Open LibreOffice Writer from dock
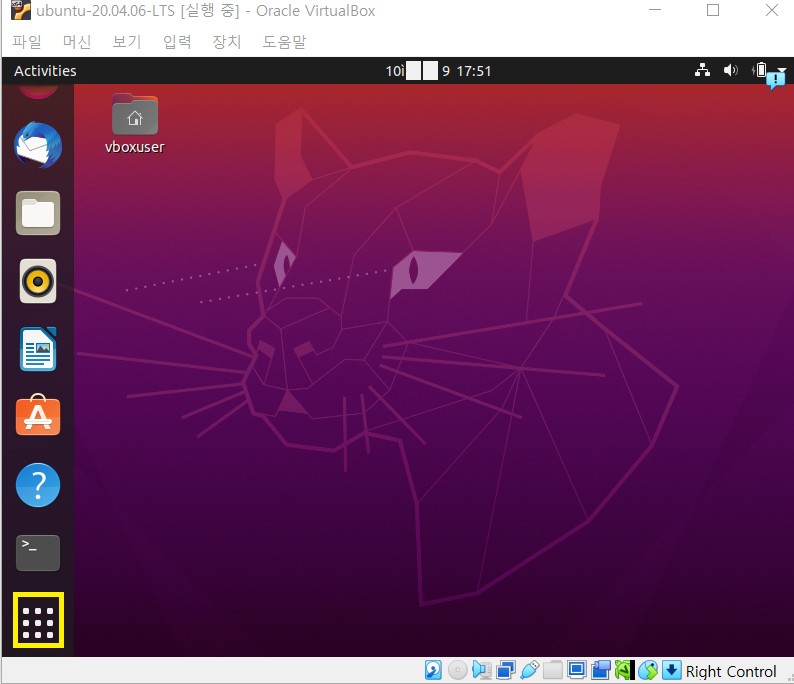 [x=38, y=349]
